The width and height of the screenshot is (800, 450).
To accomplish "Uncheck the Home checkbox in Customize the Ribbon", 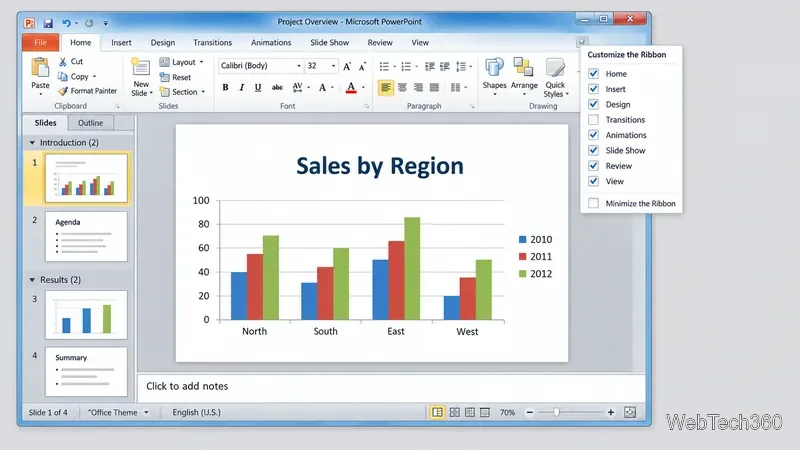I will (x=593, y=73).
